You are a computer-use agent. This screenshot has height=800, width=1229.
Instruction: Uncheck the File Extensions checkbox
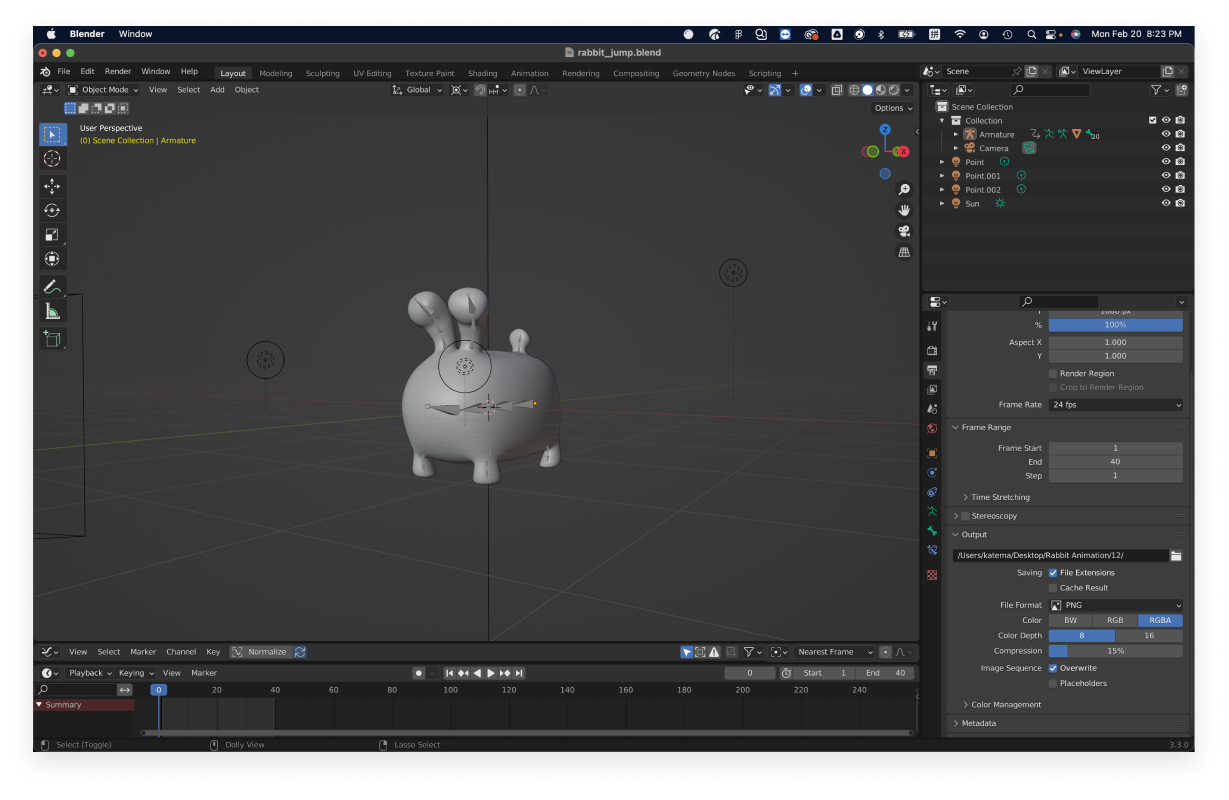(x=1053, y=573)
